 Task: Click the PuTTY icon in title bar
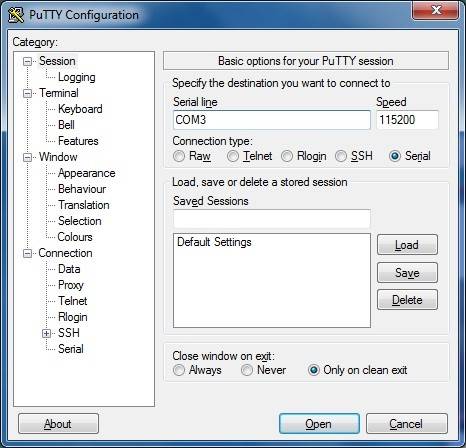pos(16,15)
